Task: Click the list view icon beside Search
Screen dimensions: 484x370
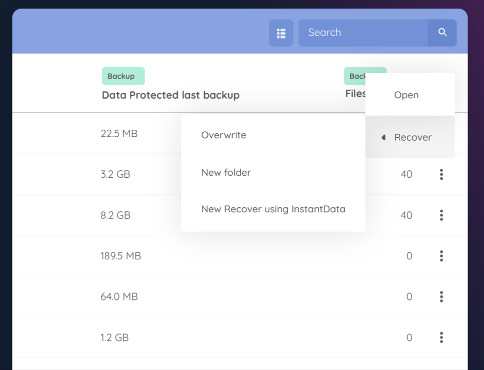Action: pos(281,33)
